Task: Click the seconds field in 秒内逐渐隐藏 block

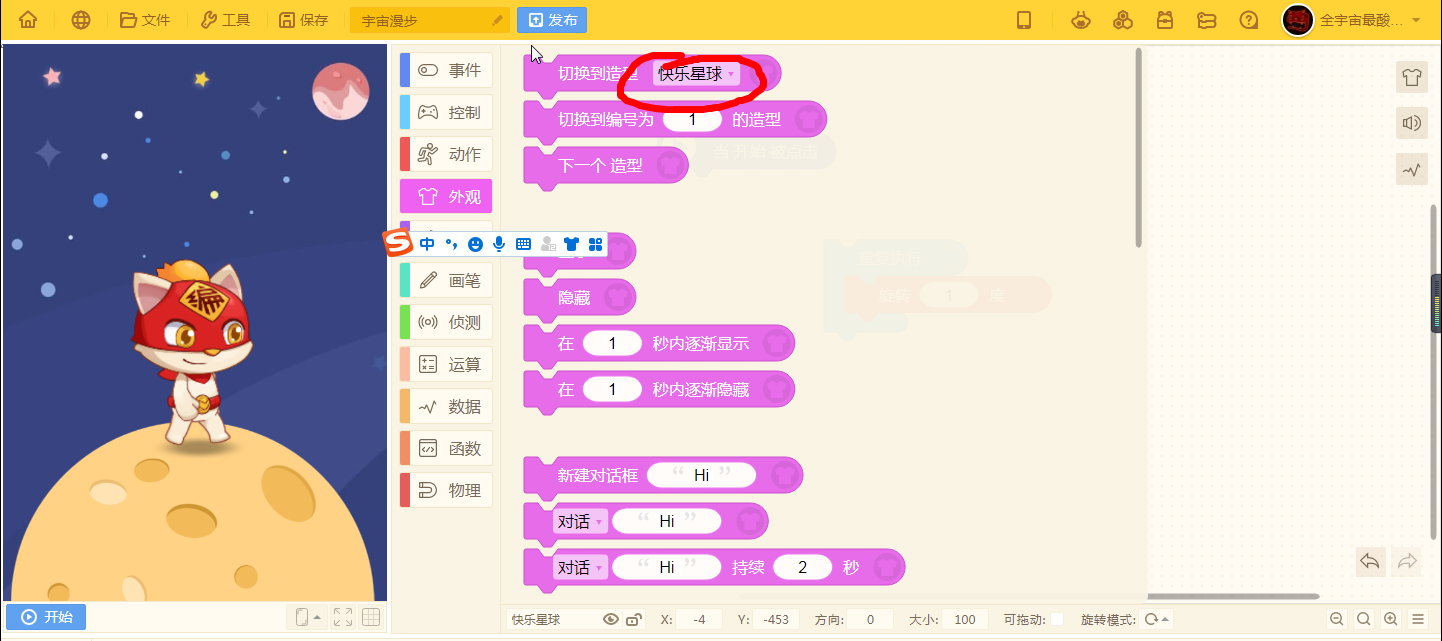Action: click(x=612, y=389)
